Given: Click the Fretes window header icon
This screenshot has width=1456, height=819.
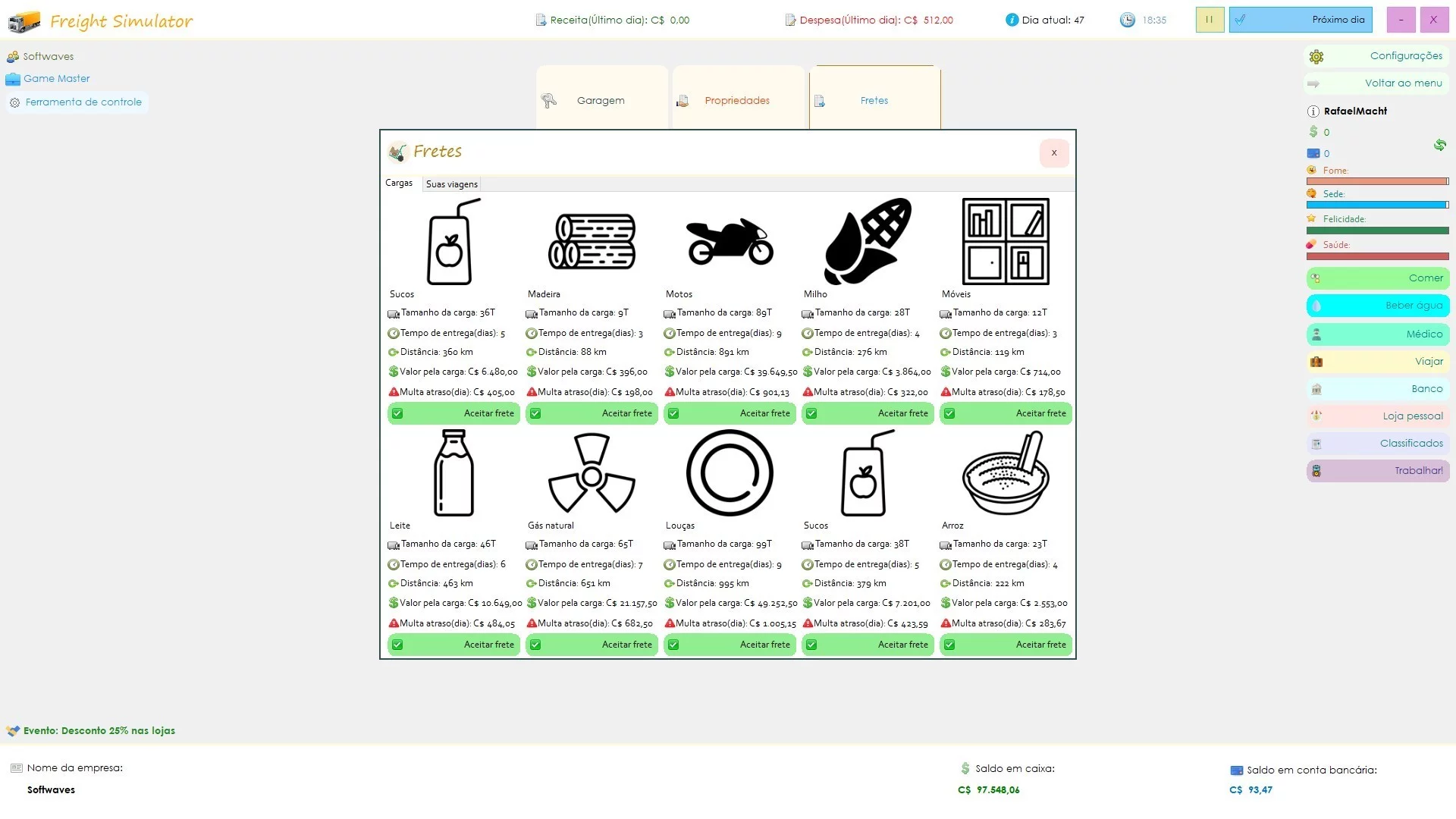Looking at the screenshot, I should 397,152.
